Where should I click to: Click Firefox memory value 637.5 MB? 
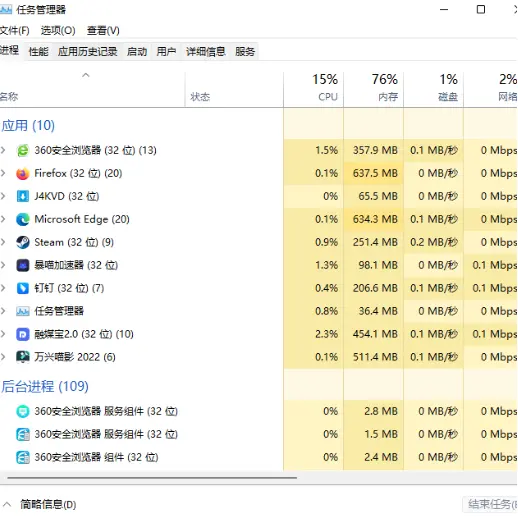[x=375, y=173]
